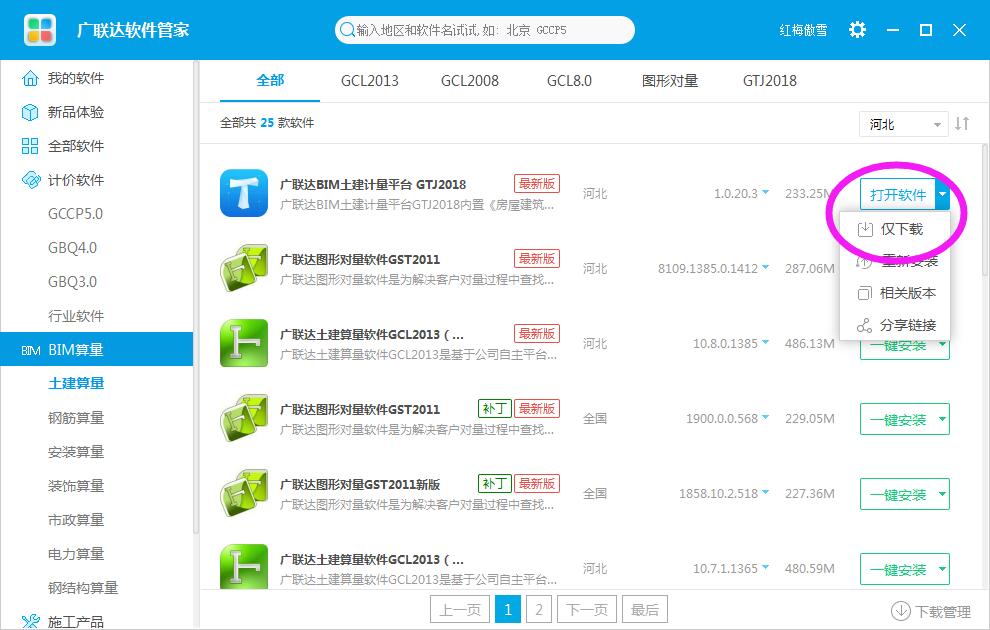The image size is (990, 630).
Task: Open the 河北 region dropdown
Action: point(903,124)
